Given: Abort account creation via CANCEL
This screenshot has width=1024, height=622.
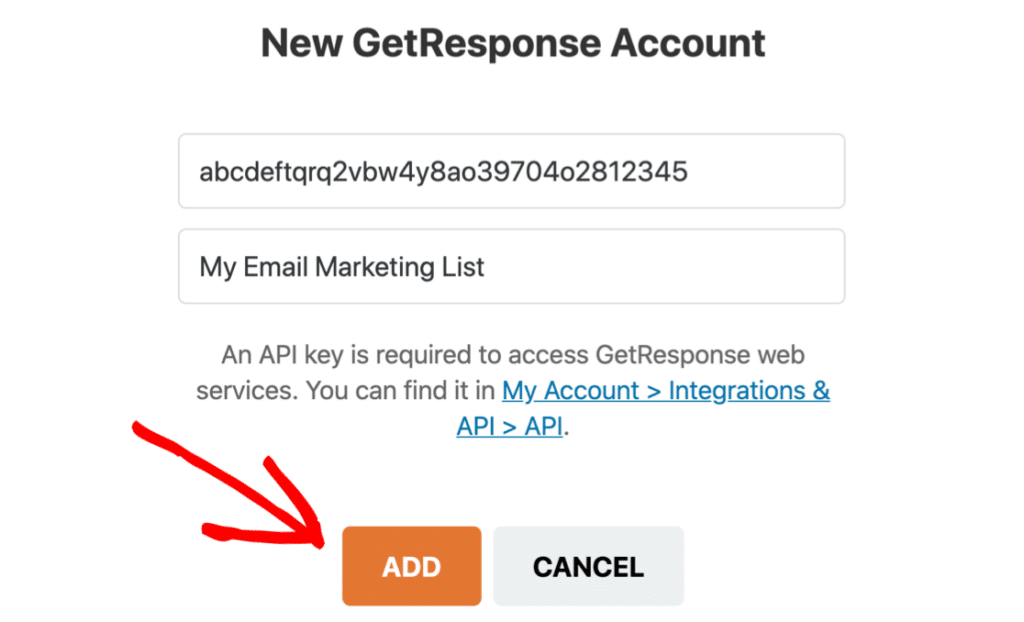Looking at the screenshot, I should [x=588, y=566].
